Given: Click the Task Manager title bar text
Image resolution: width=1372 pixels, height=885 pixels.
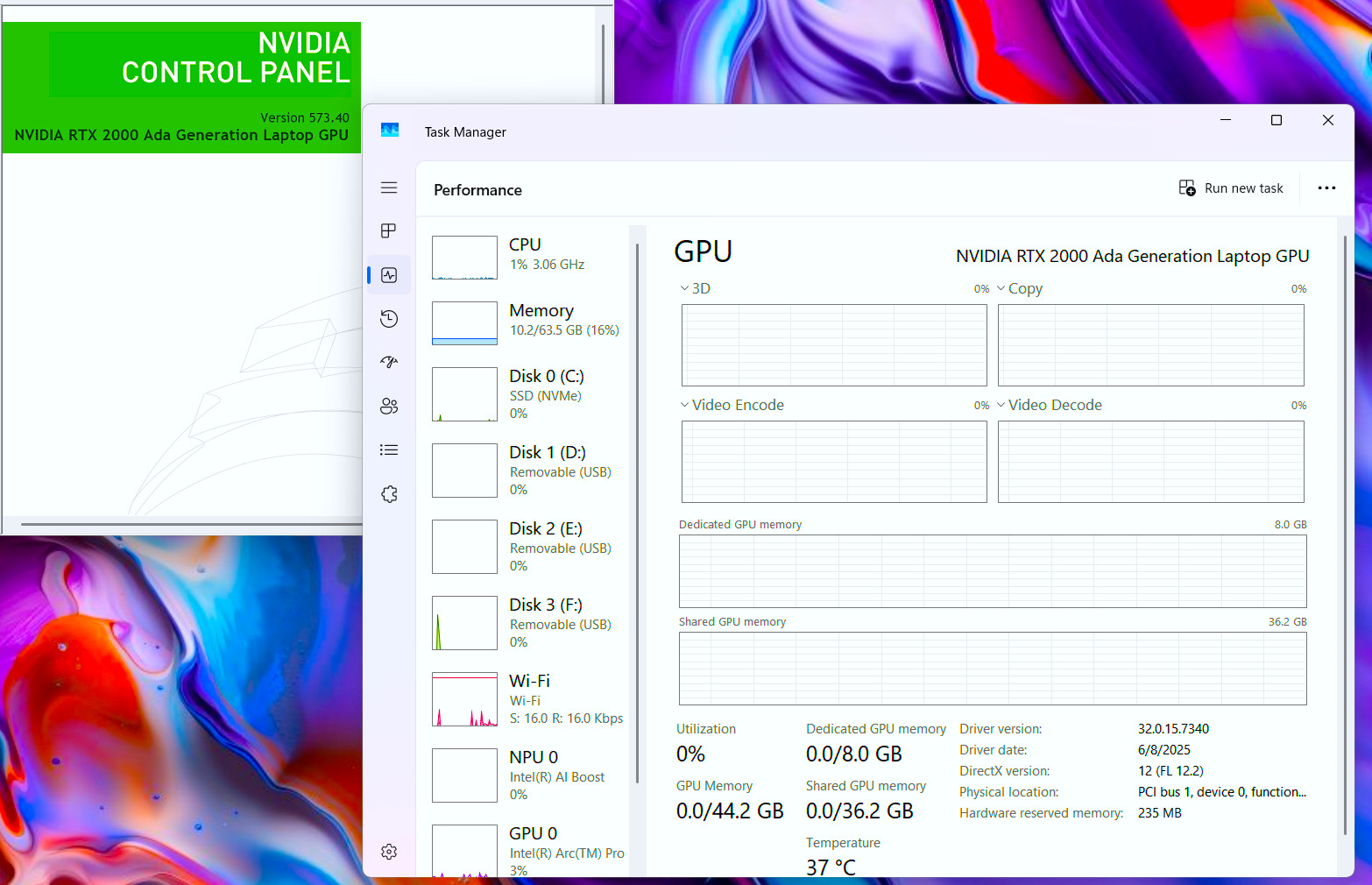Looking at the screenshot, I should click(465, 132).
